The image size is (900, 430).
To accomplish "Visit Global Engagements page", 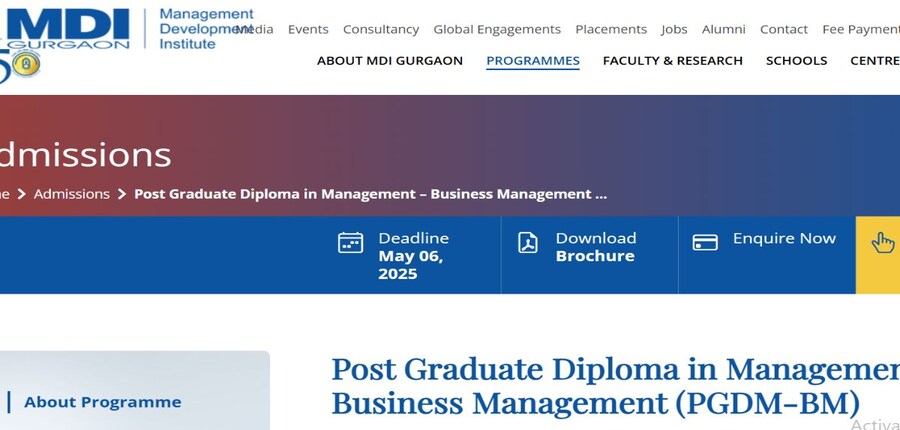I will pos(497,30).
